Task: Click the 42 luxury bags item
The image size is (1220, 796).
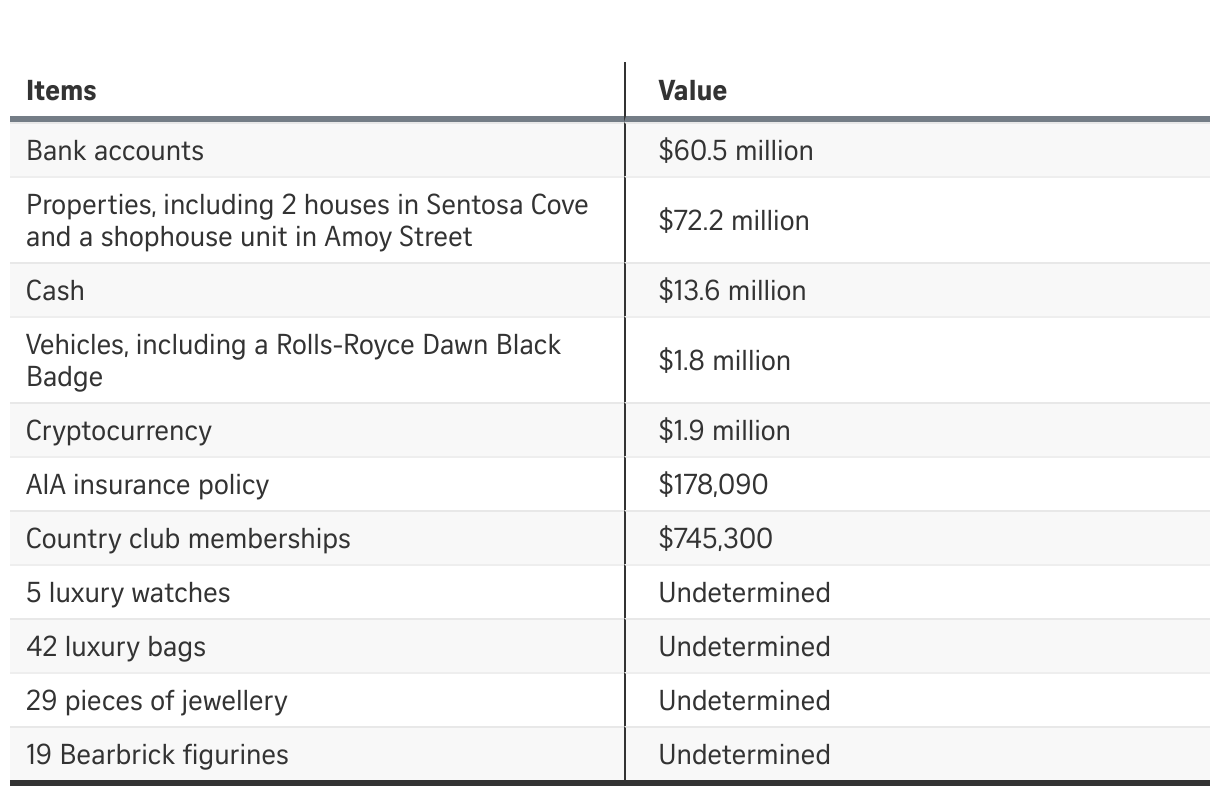Action: point(116,647)
